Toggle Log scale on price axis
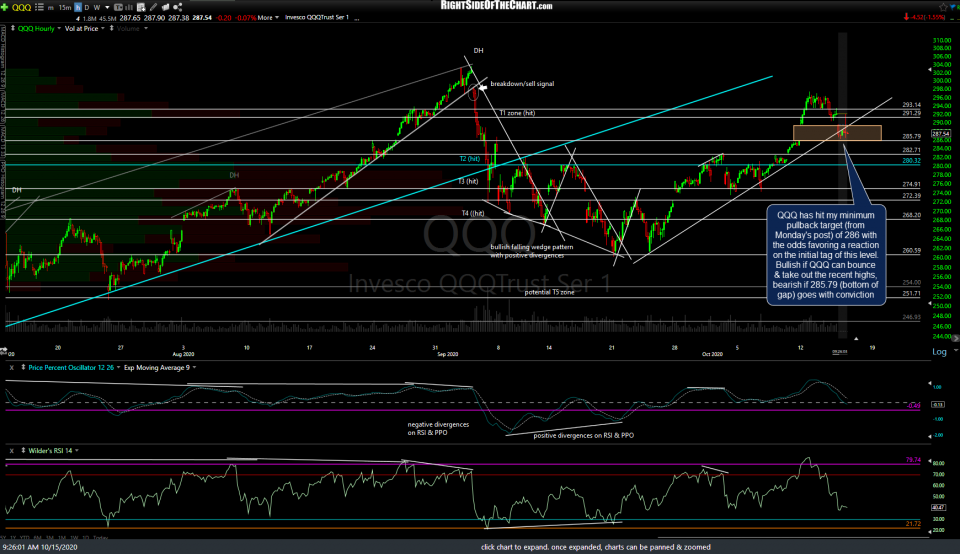The image size is (960, 554). [x=939, y=351]
